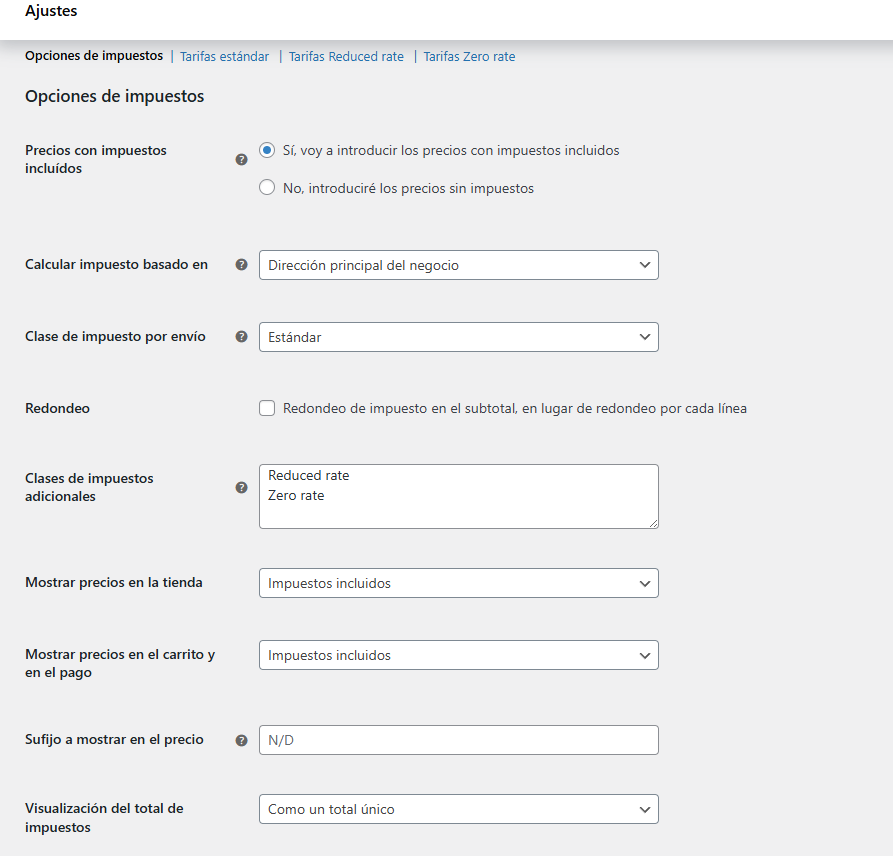Expand the Clase de impuesto por envío dropdown
The height and width of the screenshot is (856, 893).
click(x=458, y=337)
